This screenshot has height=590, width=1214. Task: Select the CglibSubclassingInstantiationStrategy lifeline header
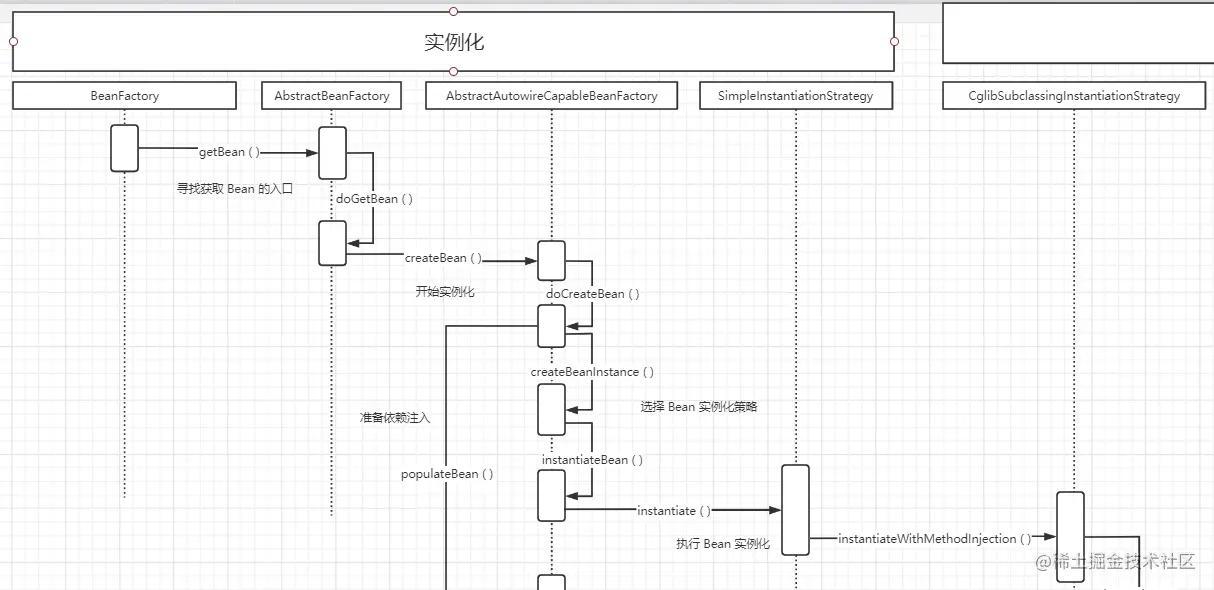point(1073,95)
